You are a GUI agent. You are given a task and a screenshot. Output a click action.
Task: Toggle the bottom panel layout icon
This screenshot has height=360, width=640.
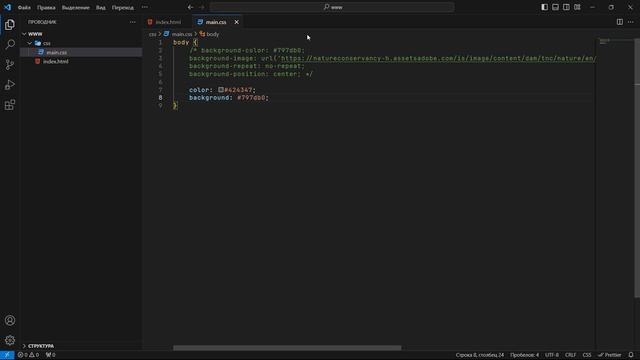pyautogui.click(x=556, y=7)
